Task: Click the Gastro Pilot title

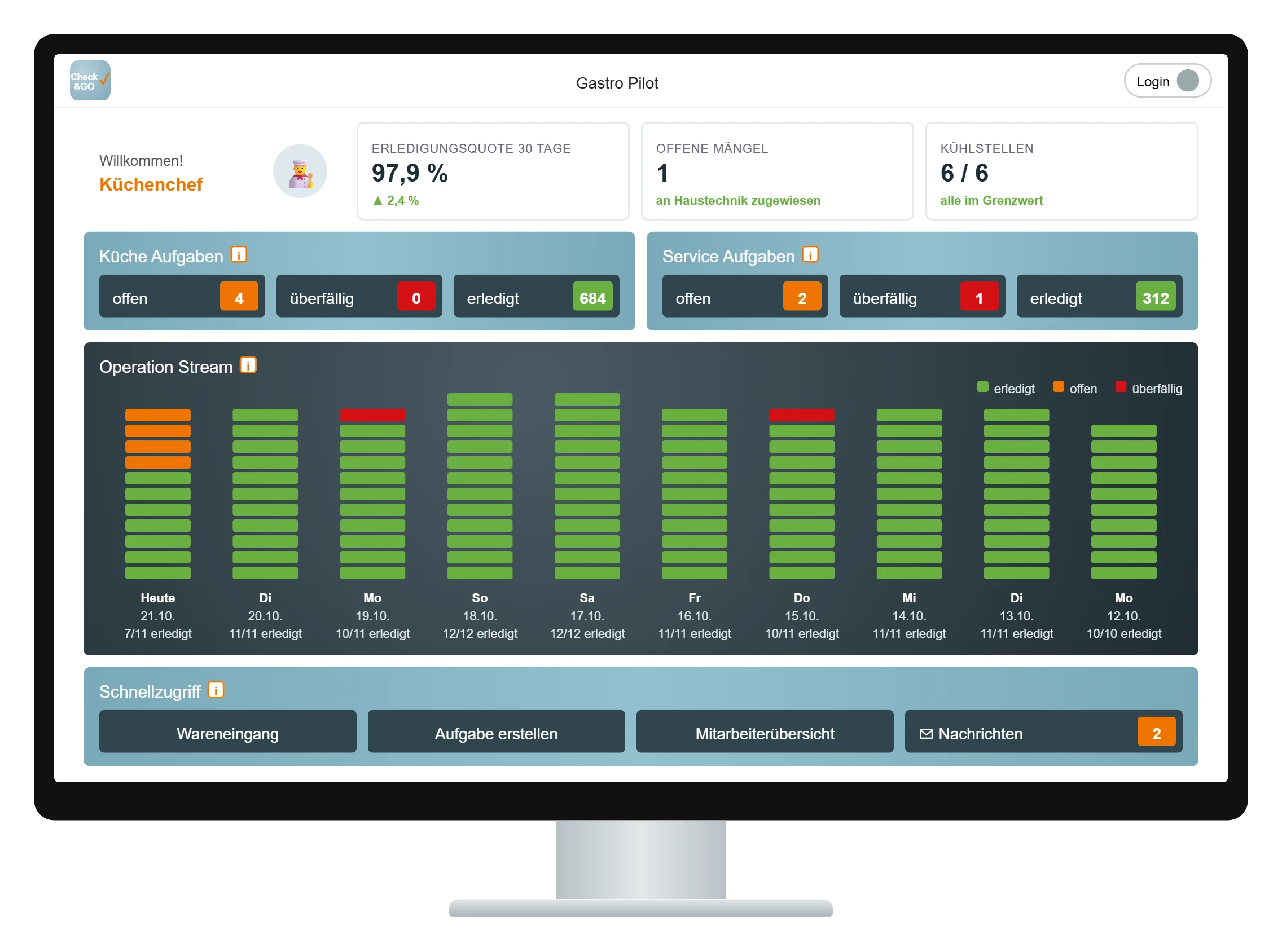Action: 617,83
